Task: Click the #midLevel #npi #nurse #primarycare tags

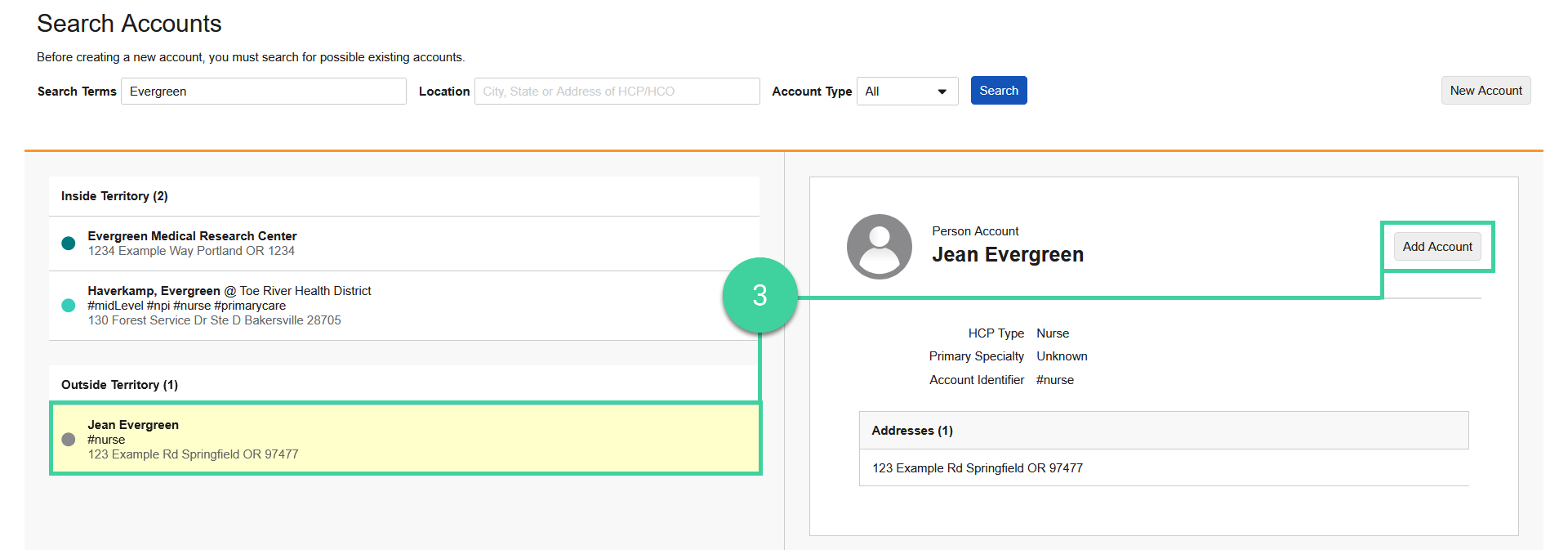Action: pyautogui.click(x=187, y=306)
